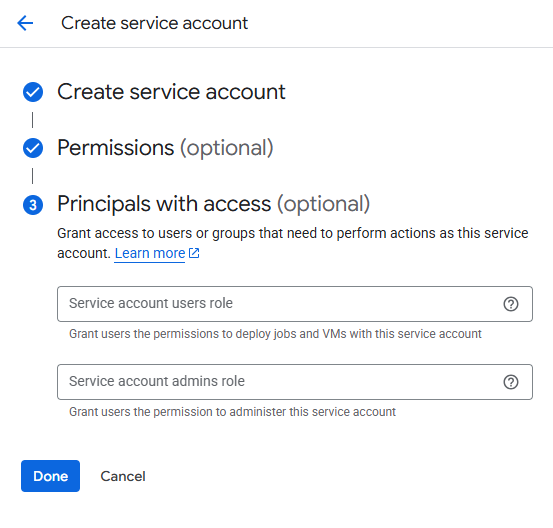Click the checkmark icon beside Permissions step
This screenshot has width=553, height=528.
[33, 148]
